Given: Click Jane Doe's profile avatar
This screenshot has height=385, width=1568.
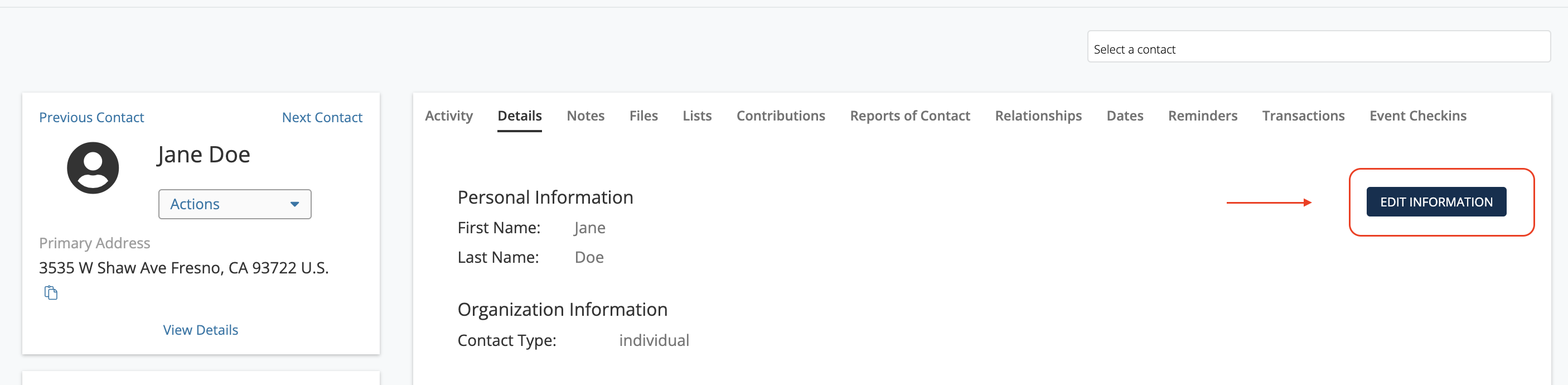Looking at the screenshot, I should (x=93, y=168).
